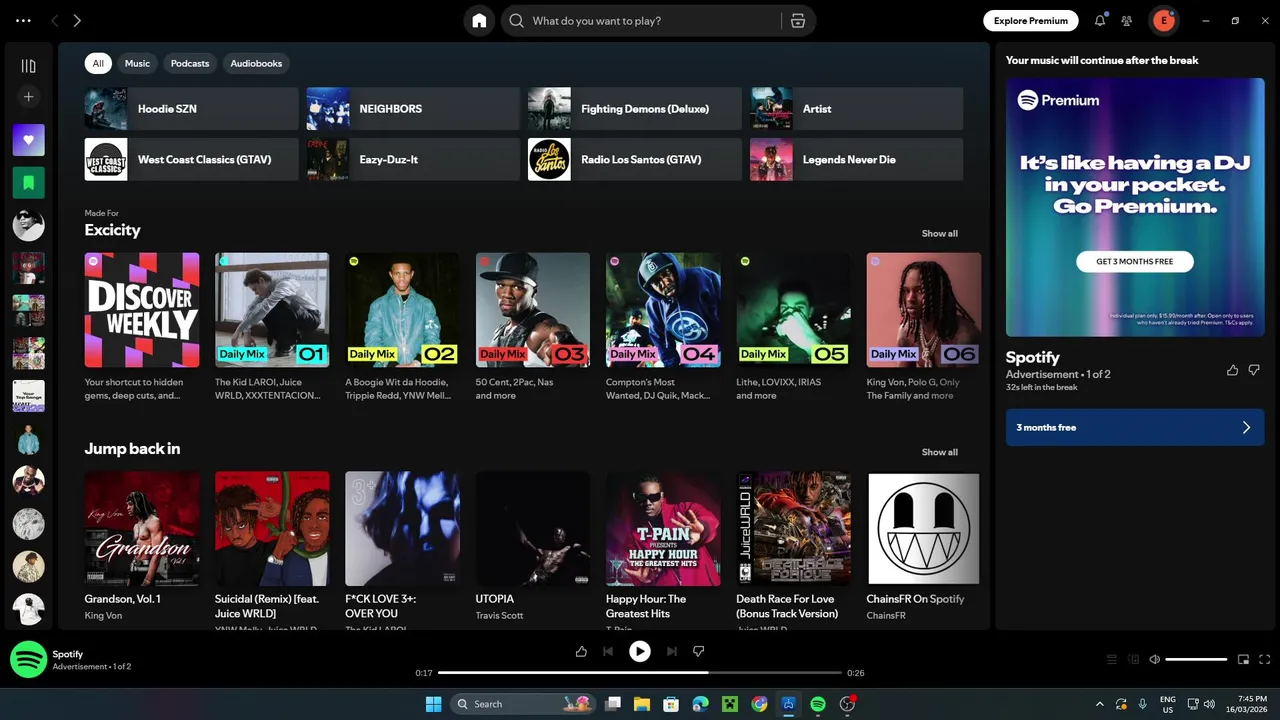Open the Jump back in heading
The image size is (1280, 720).
pyautogui.click(x=132, y=449)
